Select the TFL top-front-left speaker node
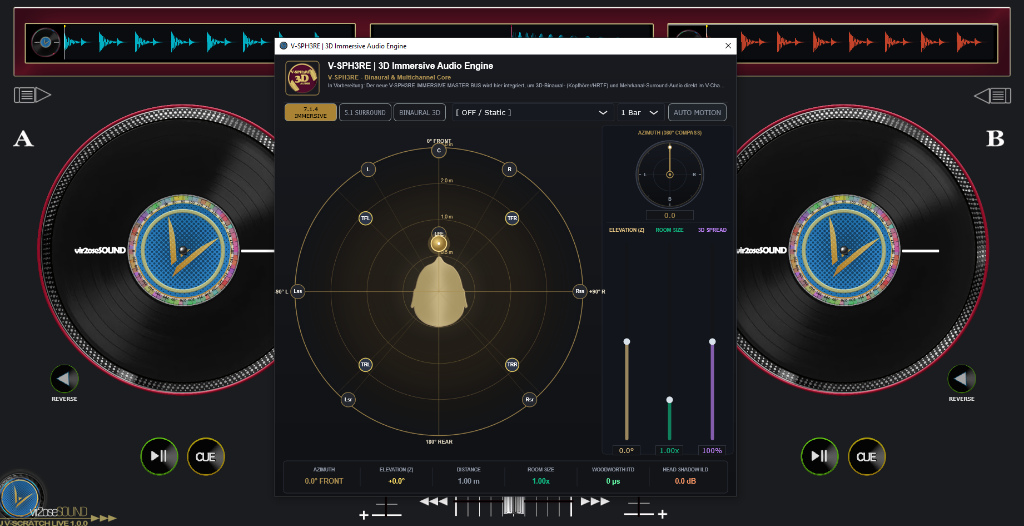Viewport: 1024px width, 526px height. [x=366, y=218]
